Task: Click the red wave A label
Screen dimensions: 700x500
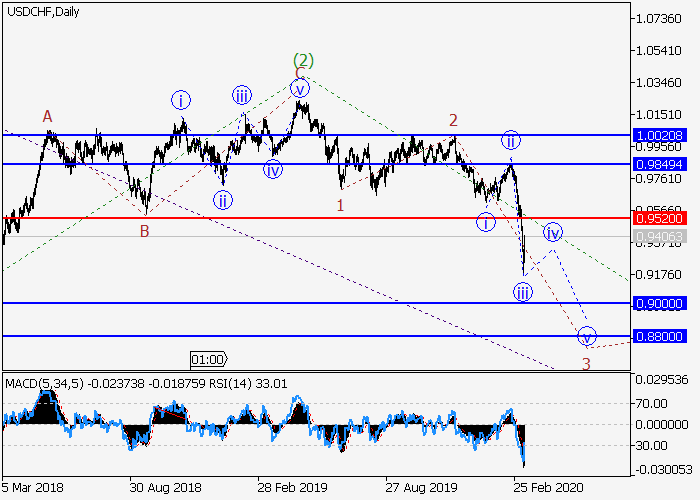Action: pos(47,117)
